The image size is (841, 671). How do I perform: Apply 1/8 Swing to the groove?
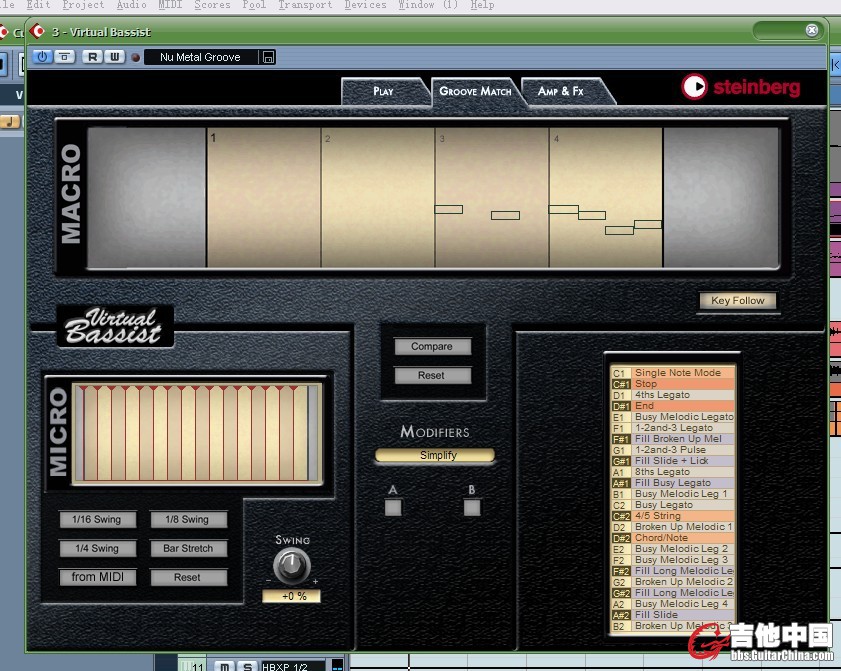[x=187, y=519]
